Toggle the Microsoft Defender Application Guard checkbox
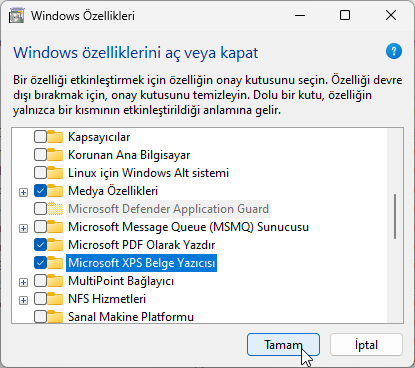 (40, 209)
